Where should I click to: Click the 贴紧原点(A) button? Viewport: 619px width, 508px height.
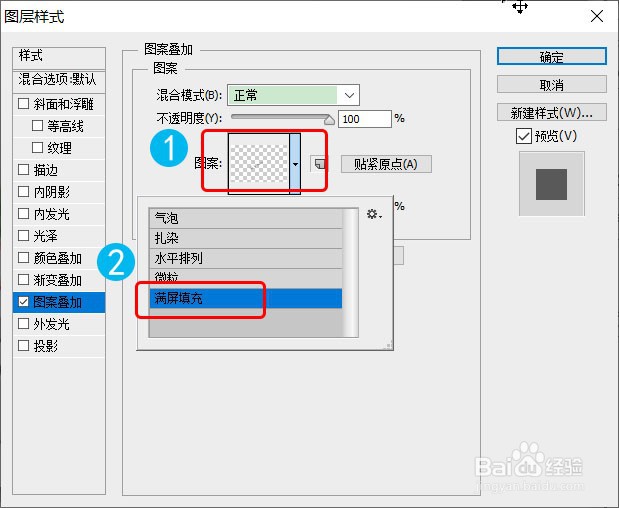386,164
